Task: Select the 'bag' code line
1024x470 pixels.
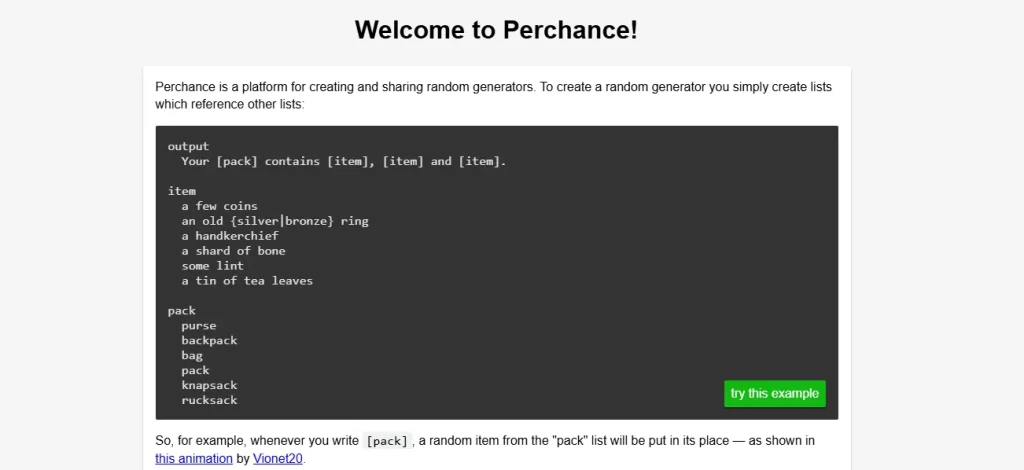Action: pos(192,356)
